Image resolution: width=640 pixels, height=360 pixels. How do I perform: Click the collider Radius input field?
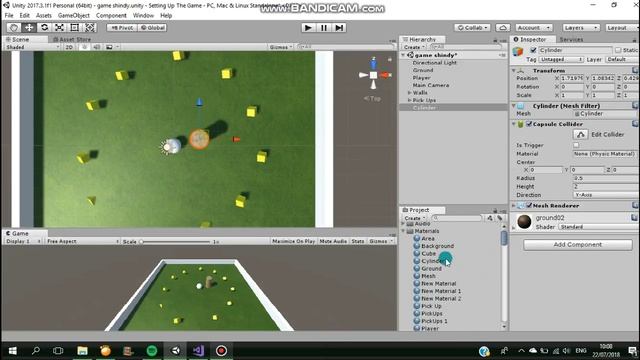606,178
